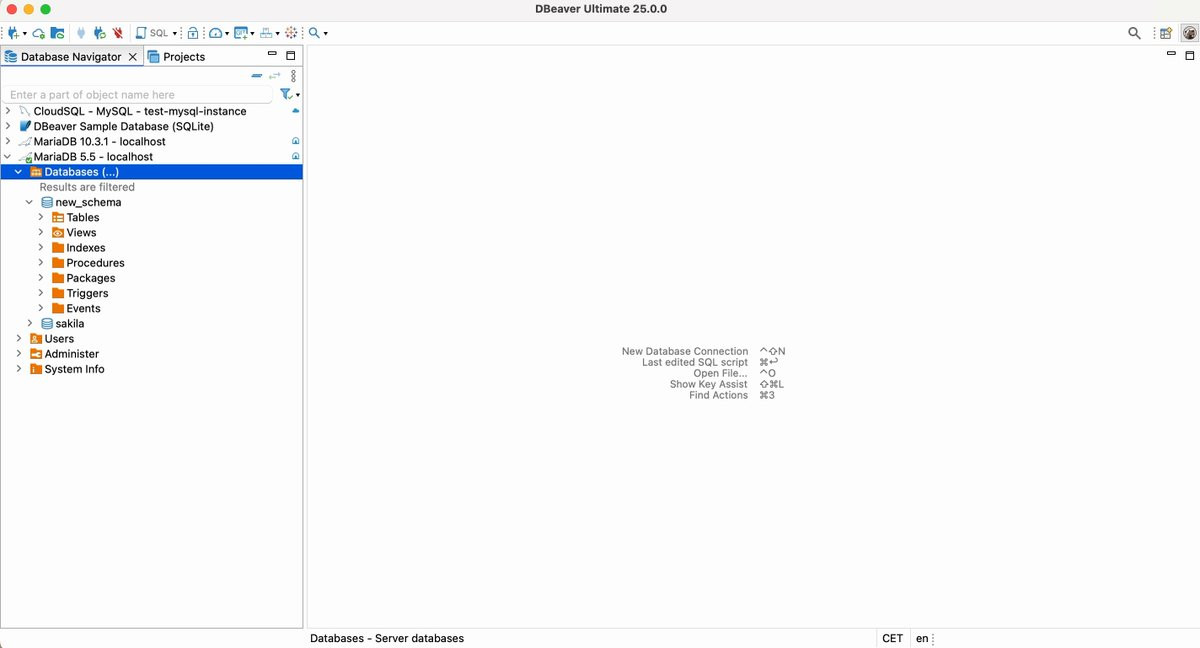The height and width of the screenshot is (648, 1200).
Task: Click the 'Last edited SQL script' hint
Action: 695,362
